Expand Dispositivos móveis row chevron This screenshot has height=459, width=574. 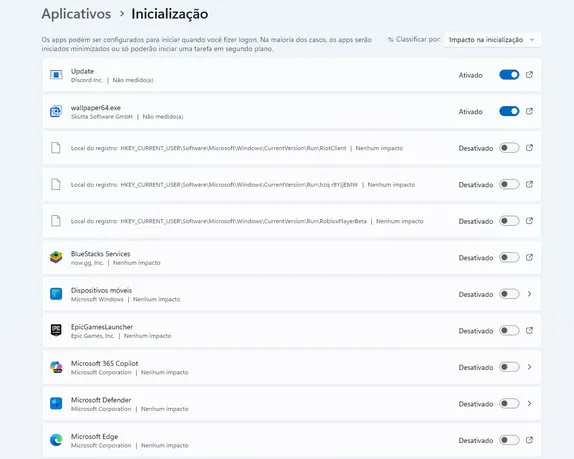pyautogui.click(x=529, y=294)
